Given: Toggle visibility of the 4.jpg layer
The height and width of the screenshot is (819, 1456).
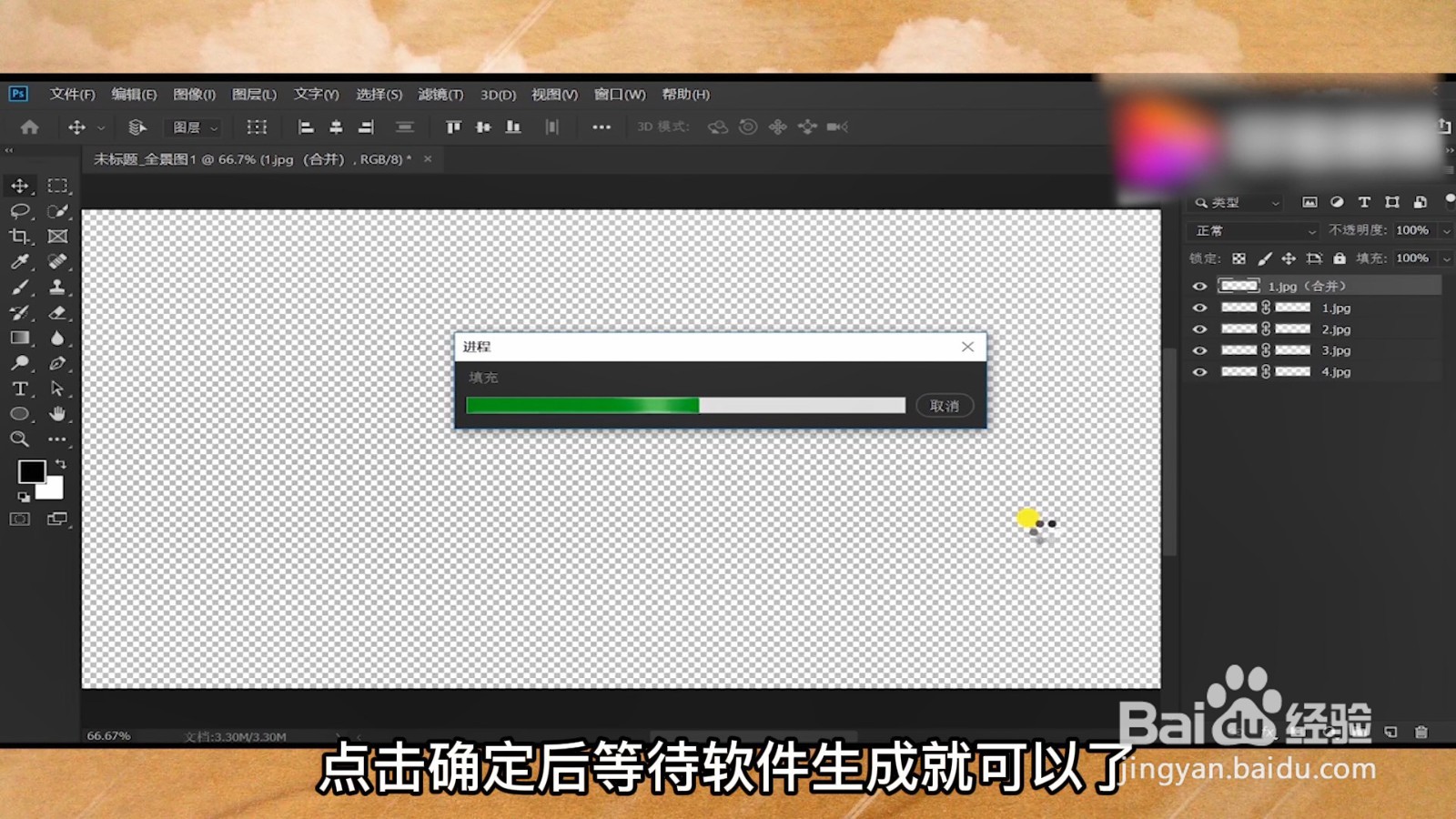Looking at the screenshot, I should click(1200, 371).
